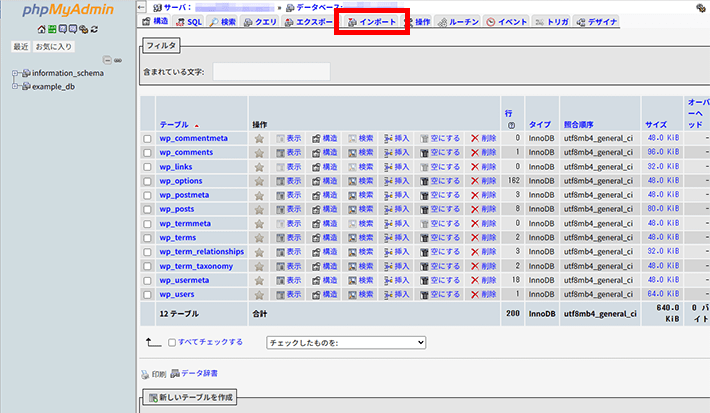710x413 pixels.
Task: Go to 操作 tab
Action: tap(418, 22)
